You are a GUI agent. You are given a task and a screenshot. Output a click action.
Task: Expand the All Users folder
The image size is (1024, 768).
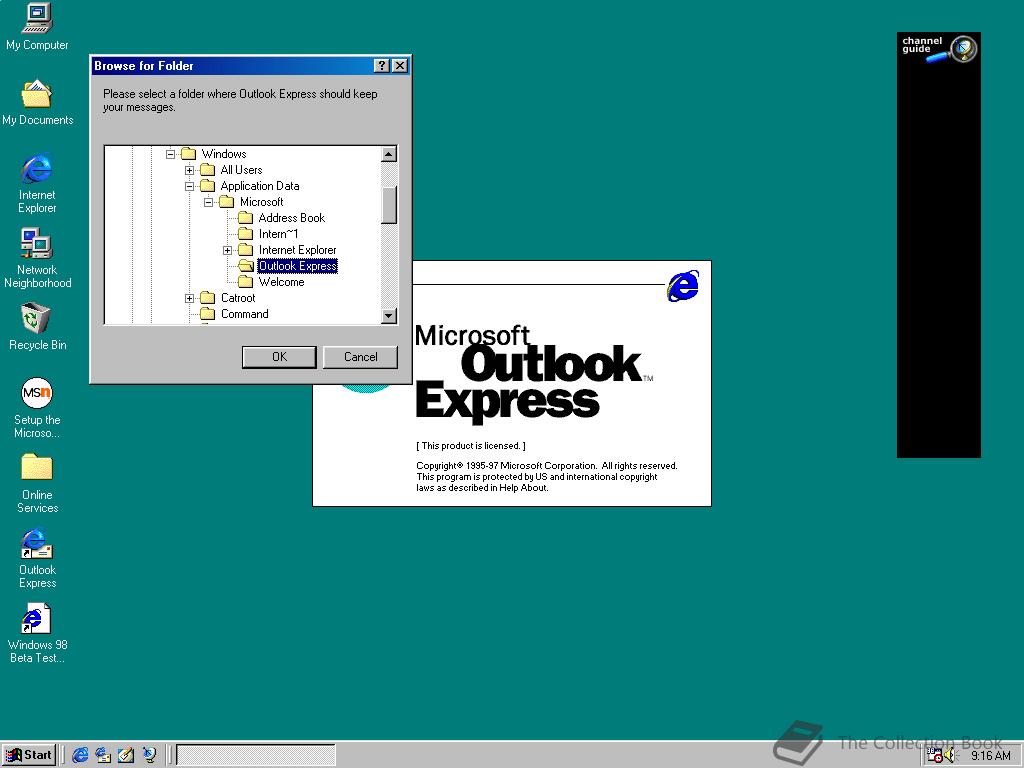(189, 170)
